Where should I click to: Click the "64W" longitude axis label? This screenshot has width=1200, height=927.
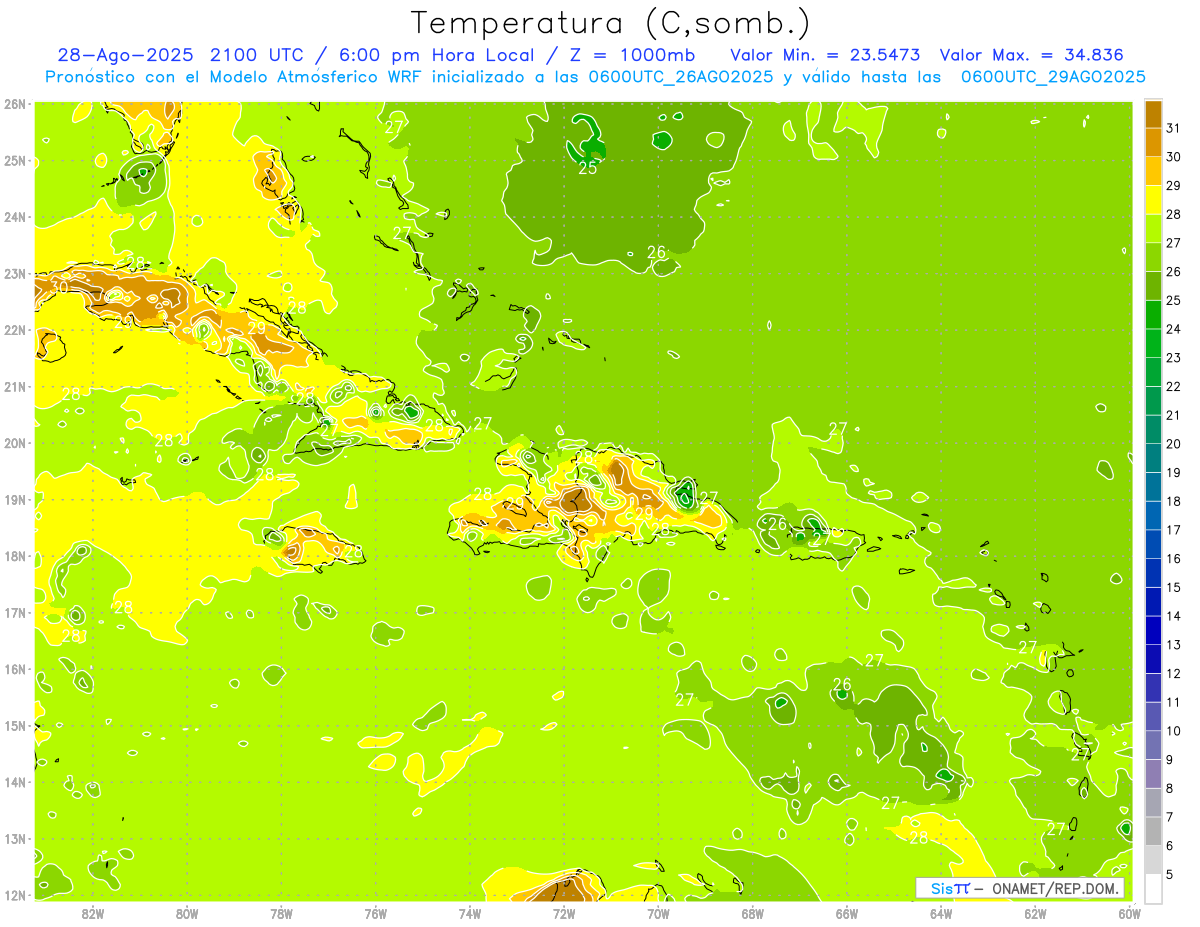(x=941, y=913)
